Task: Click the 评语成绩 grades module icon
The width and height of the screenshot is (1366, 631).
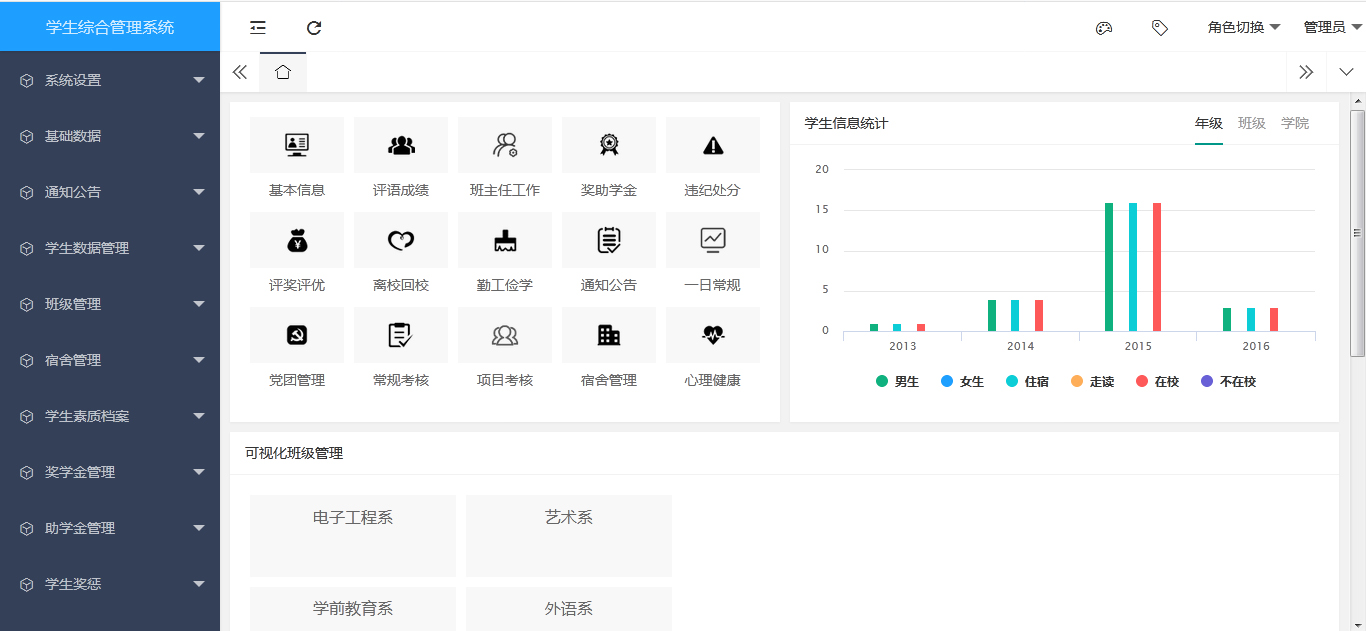Action: [400, 145]
